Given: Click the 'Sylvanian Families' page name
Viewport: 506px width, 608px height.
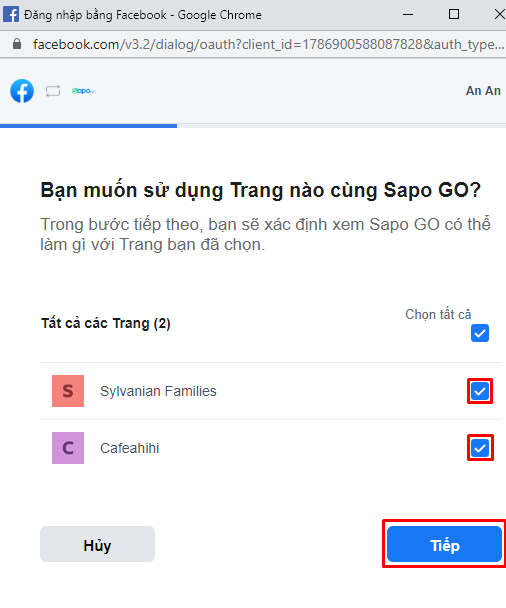Looking at the screenshot, I should click(x=158, y=391).
